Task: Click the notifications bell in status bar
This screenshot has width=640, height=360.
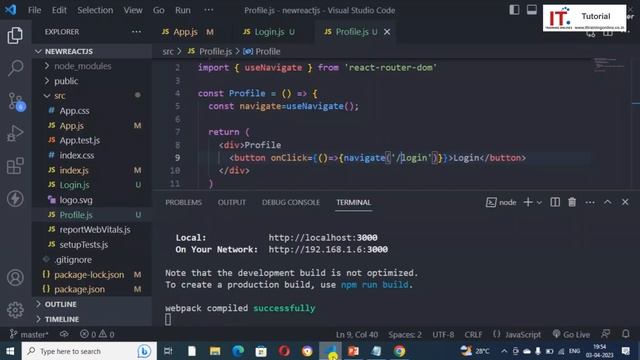Action: coord(626,334)
